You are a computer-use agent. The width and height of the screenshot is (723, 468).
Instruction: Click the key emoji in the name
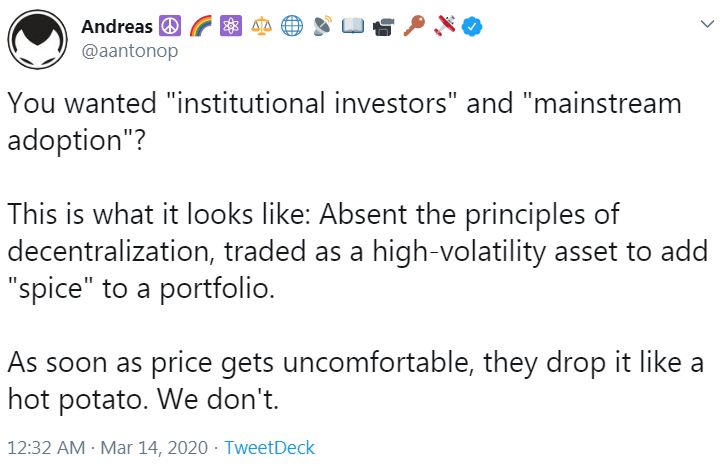tap(414, 26)
